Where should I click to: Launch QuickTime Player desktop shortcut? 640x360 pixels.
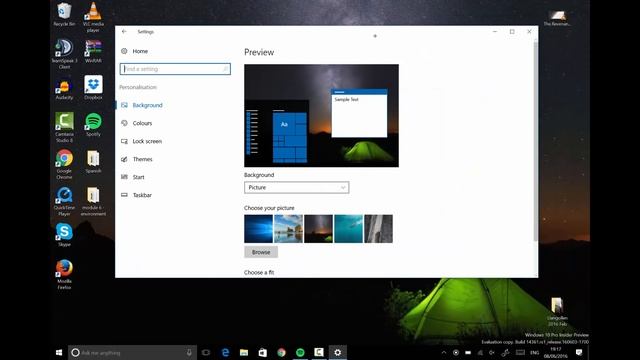[64, 201]
